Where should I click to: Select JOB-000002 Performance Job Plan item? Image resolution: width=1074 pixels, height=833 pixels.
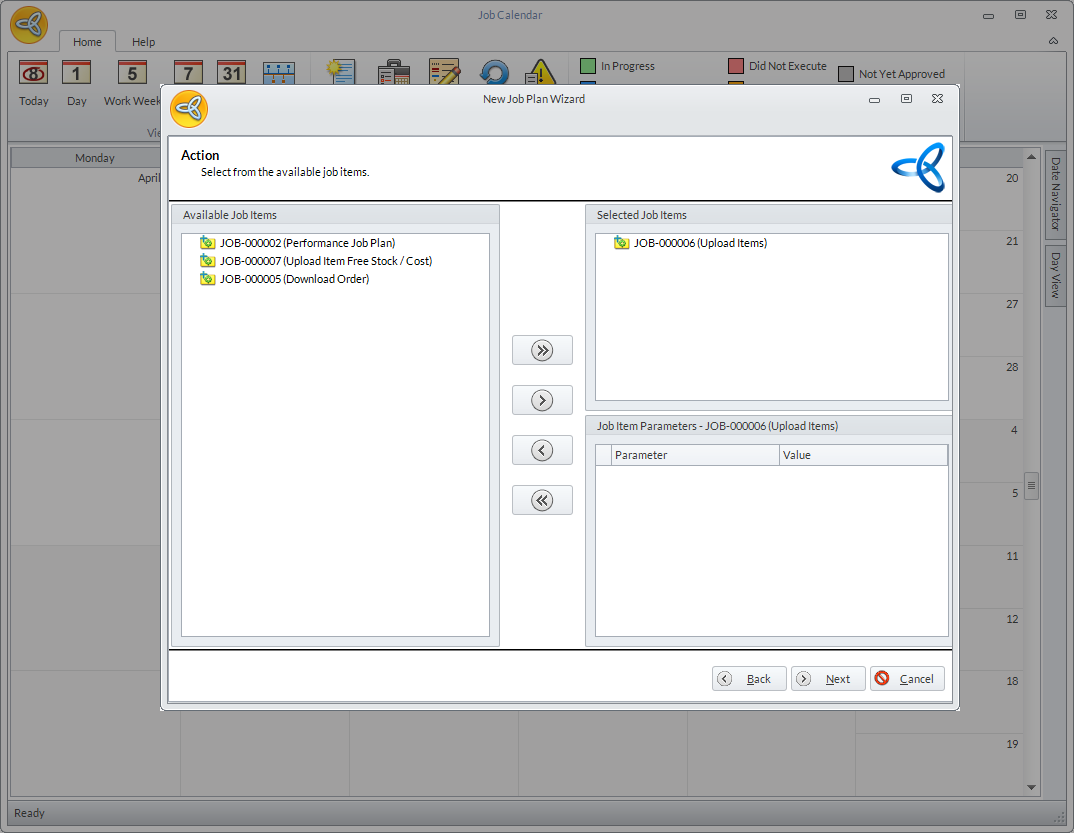coord(307,243)
